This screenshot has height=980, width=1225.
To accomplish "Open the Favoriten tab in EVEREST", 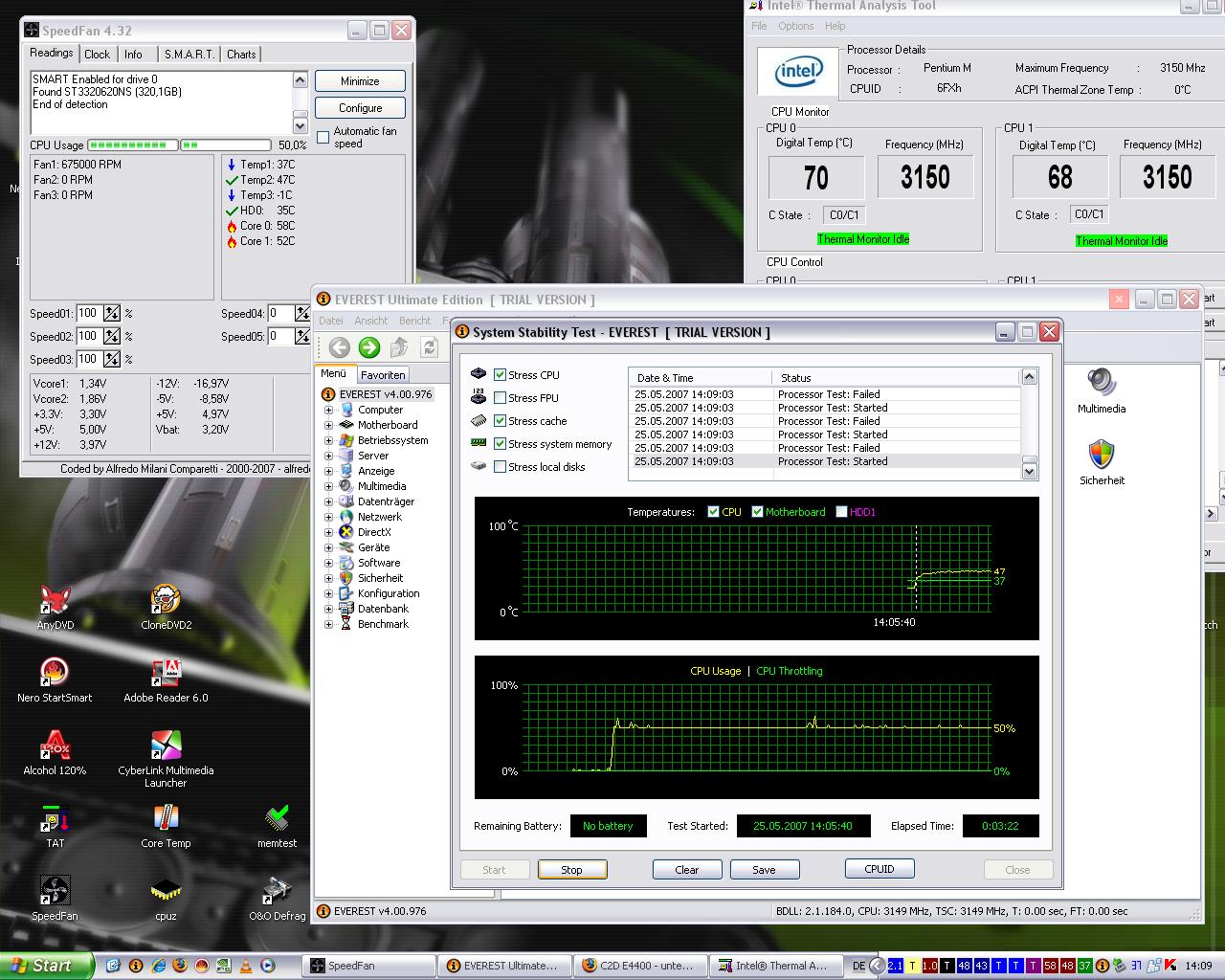I will click(383, 375).
